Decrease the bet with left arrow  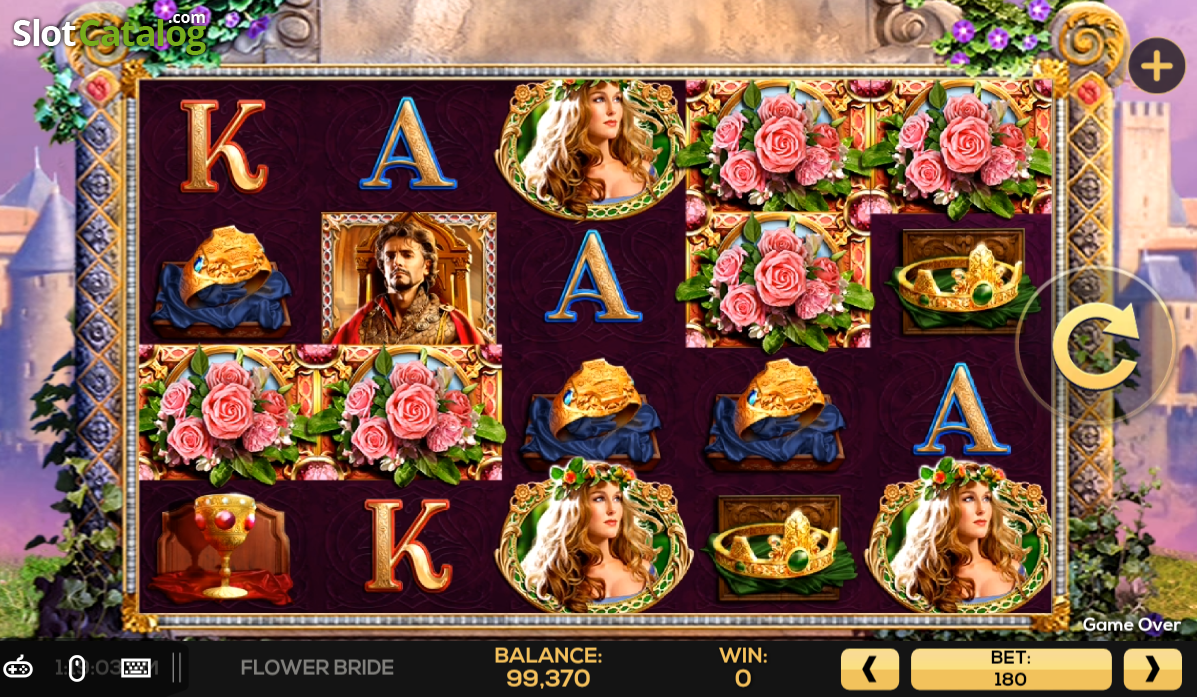[870, 670]
